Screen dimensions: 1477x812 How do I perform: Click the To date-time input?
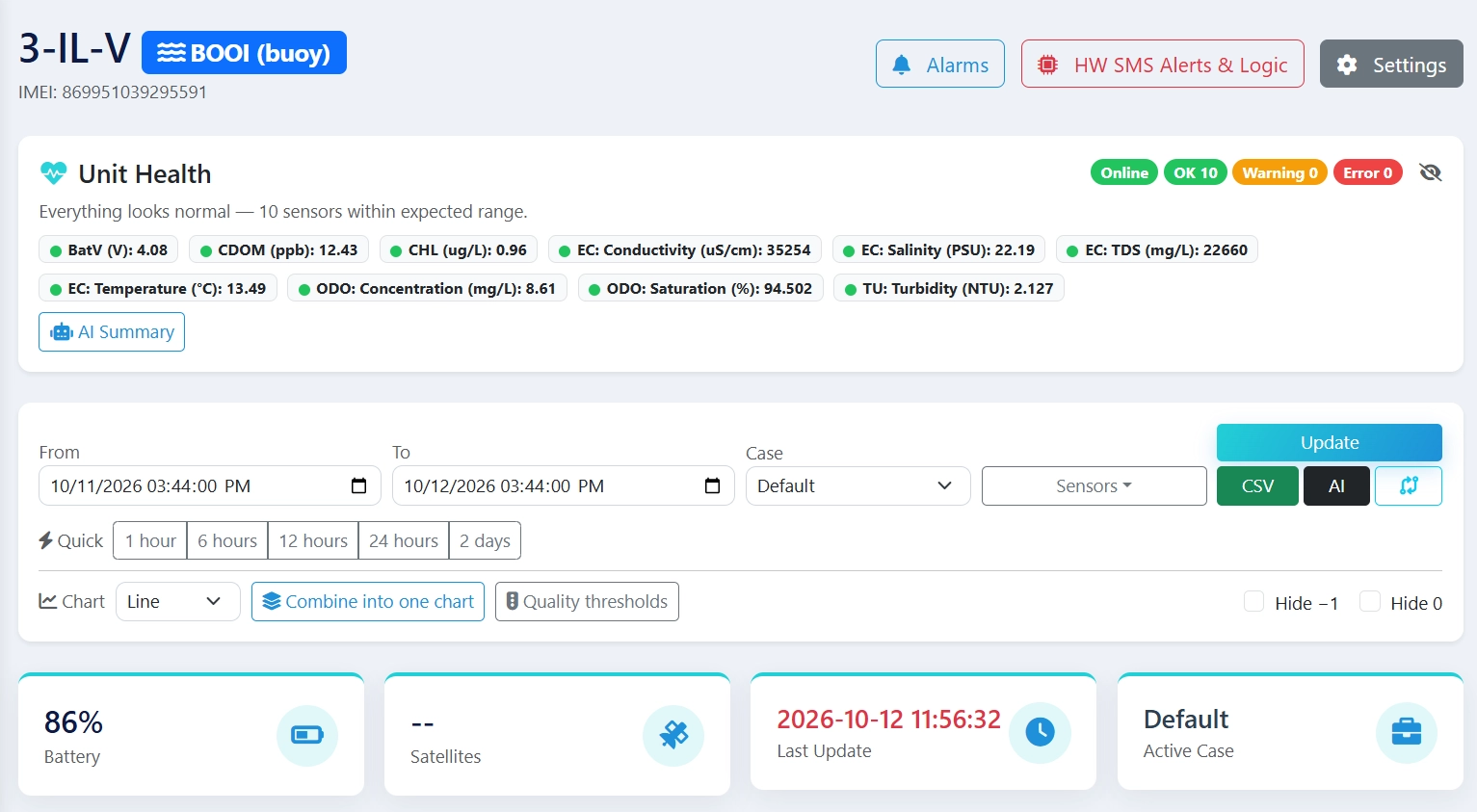[564, 485]
